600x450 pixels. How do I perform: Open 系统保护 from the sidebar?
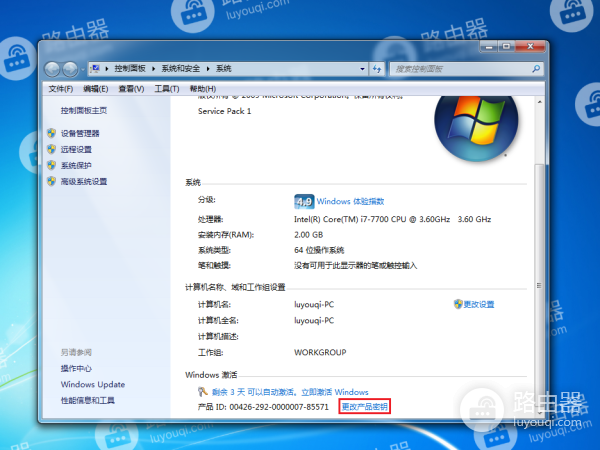tap(76, 165)
